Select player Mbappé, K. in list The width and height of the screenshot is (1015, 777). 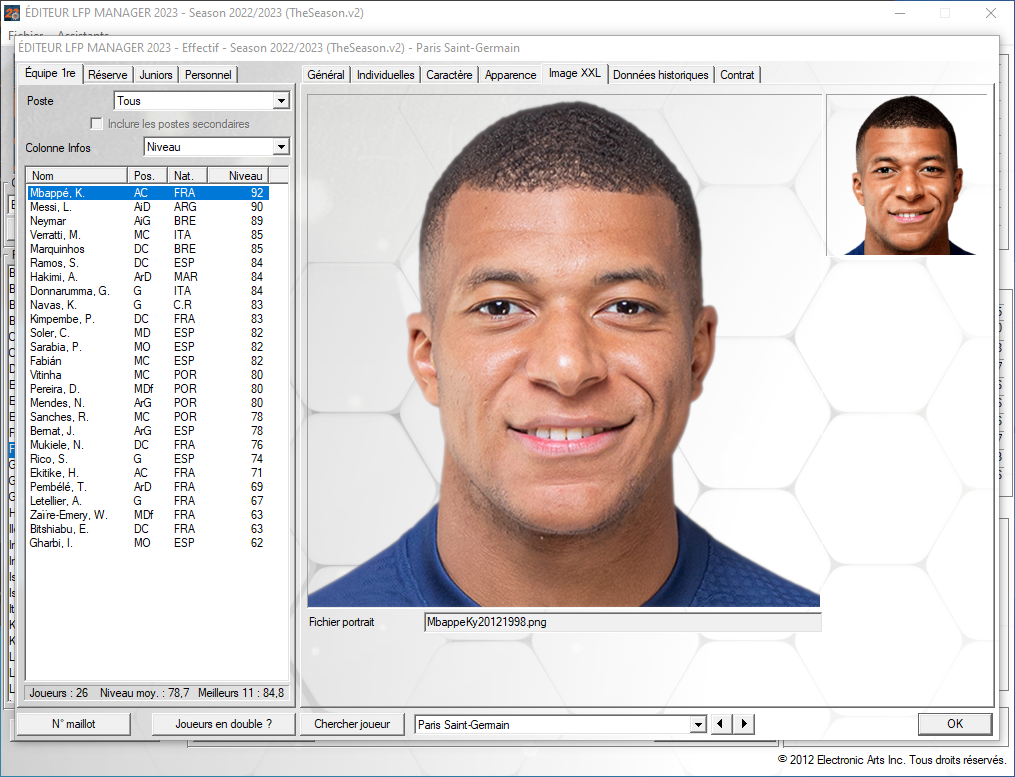coord(148,193)
